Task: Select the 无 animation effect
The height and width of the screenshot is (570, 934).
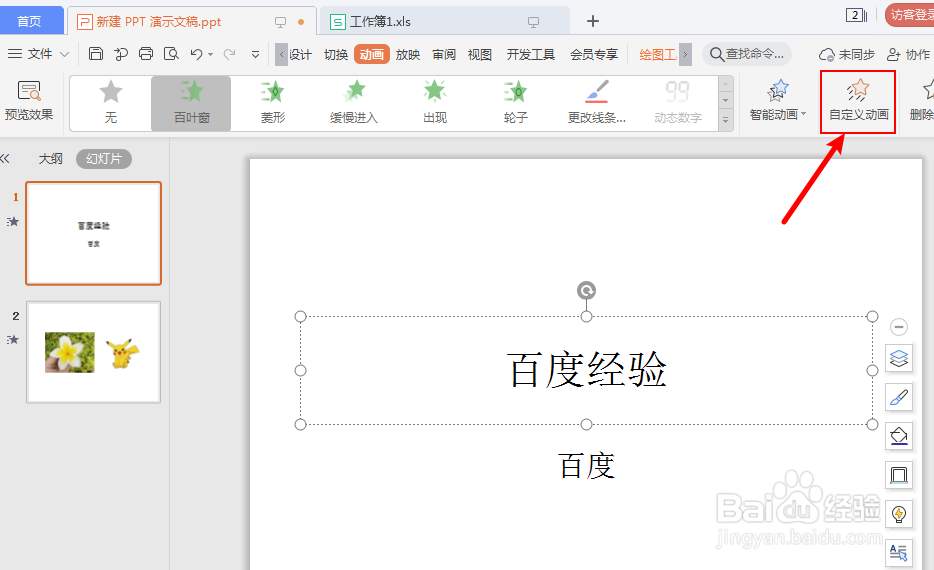Action: pos(111,102)
